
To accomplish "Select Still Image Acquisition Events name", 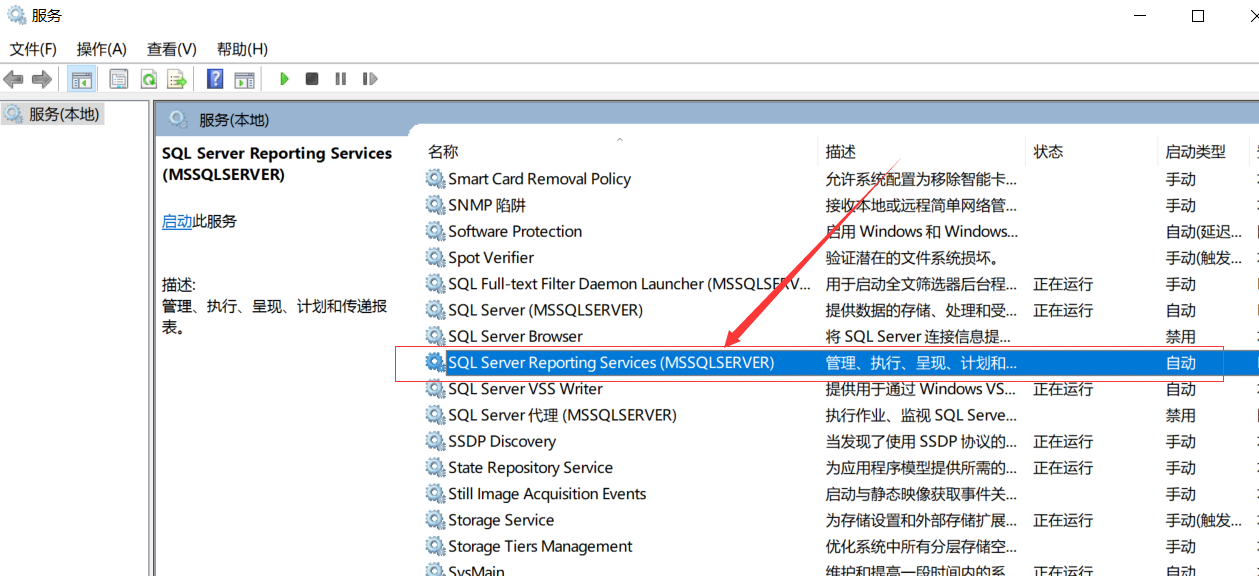I will pyautogui.click(x=547, y=494).
